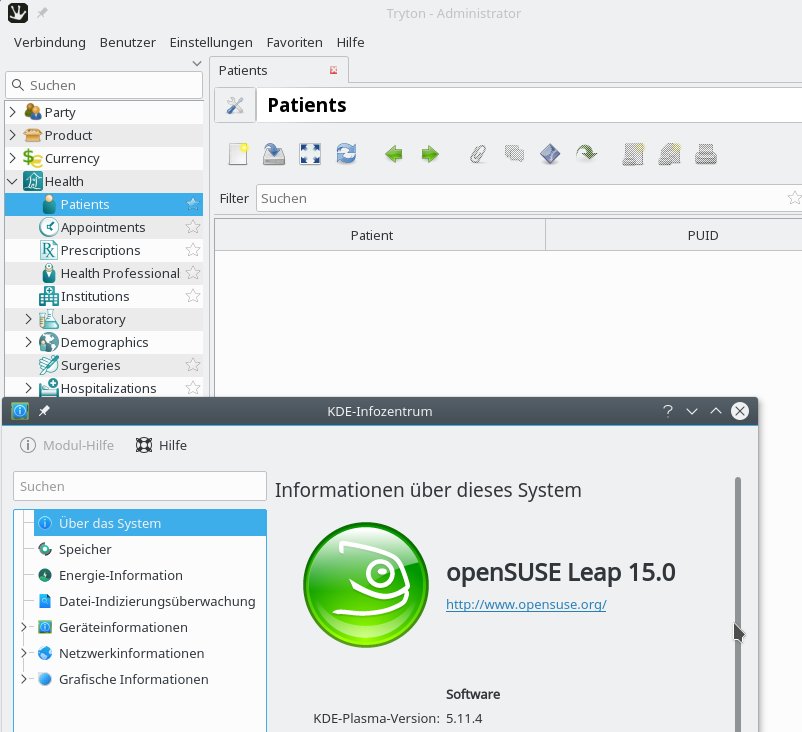Screen dimensions: 802x732
Task: Open the Benutzer menu
Action: (x=128, y=42)
